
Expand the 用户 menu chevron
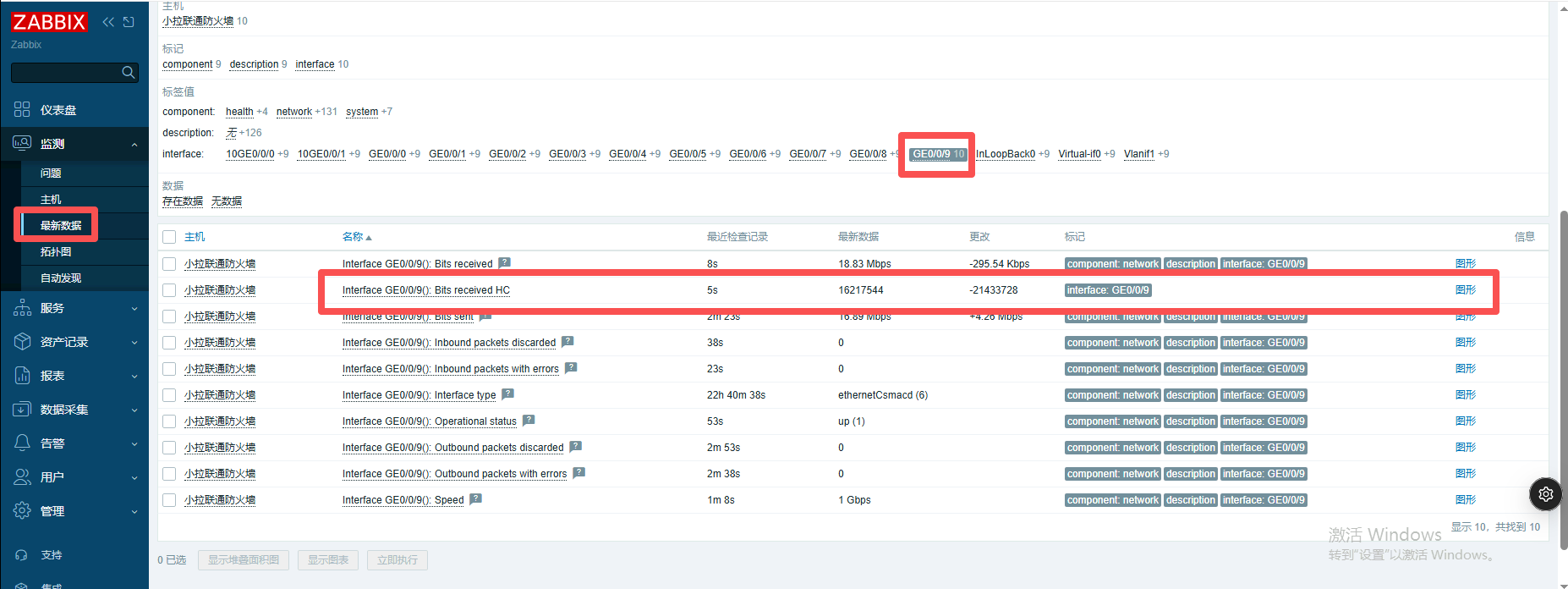tap(134, 478)
